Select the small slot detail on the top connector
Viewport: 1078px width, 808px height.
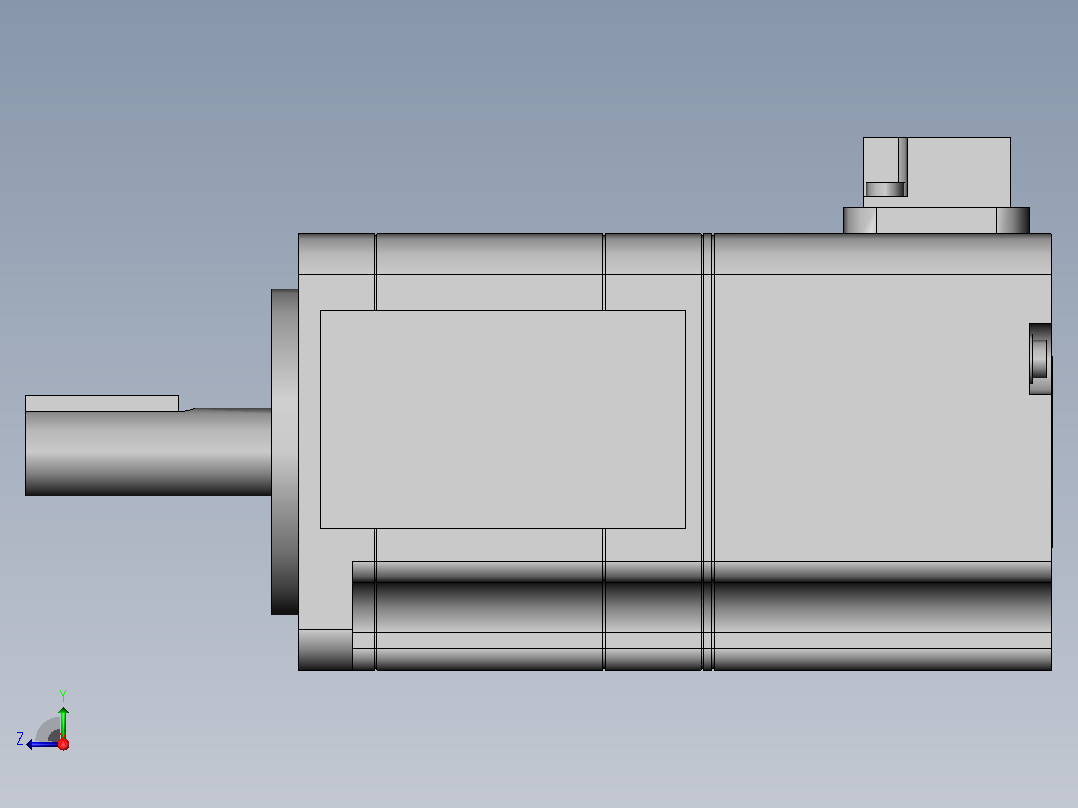point(885,189)
